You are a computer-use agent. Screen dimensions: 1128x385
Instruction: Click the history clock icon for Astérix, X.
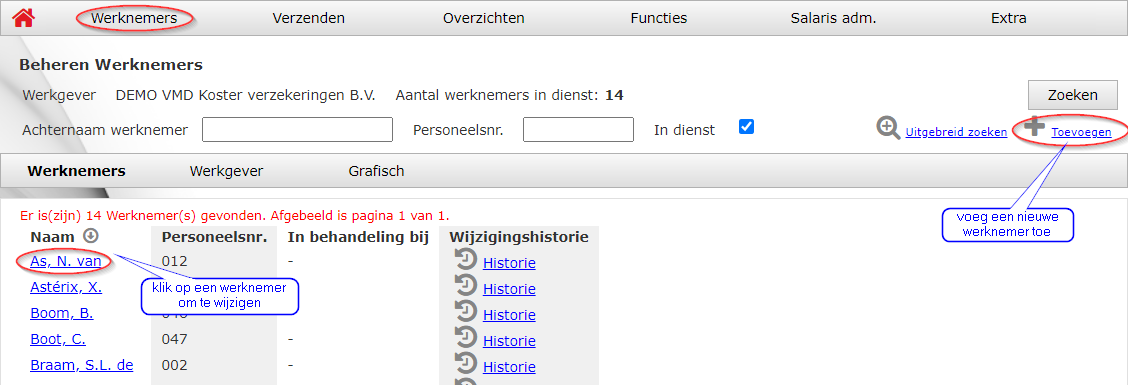(x=466, y=286)
